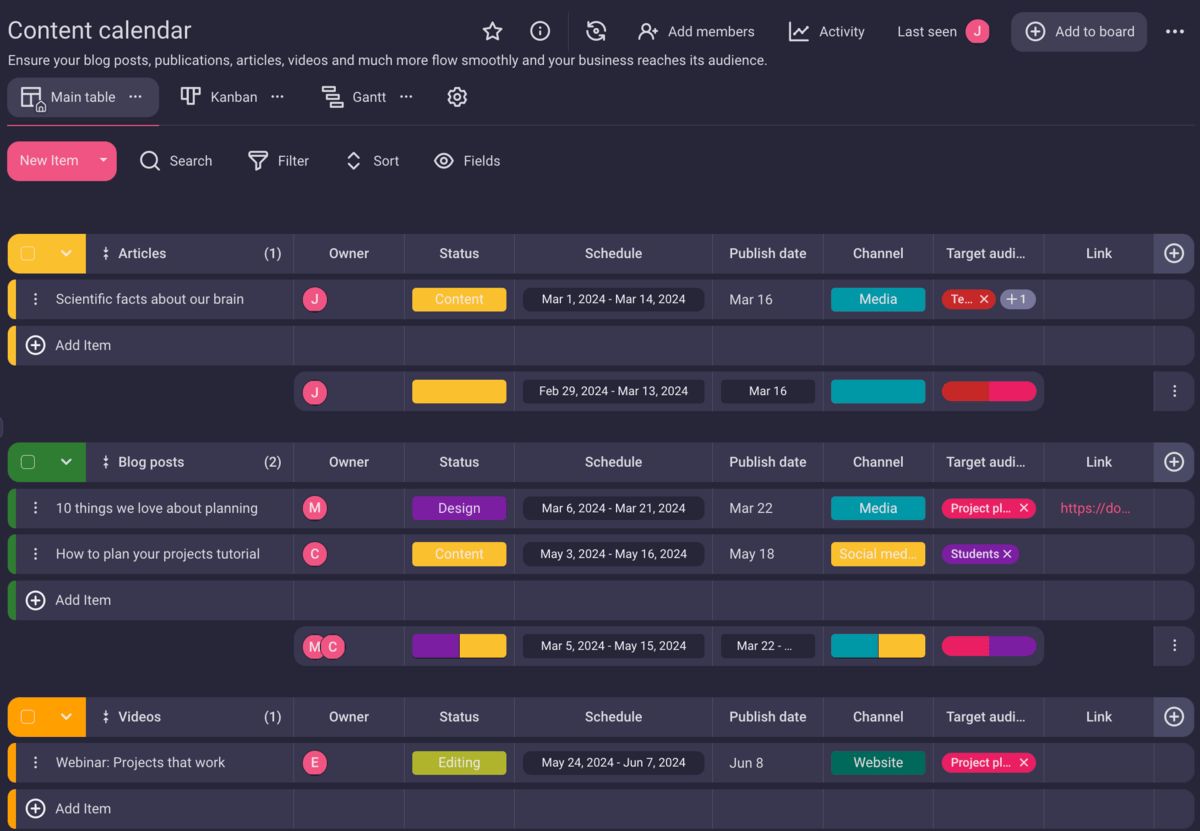Open the board Activity log

pyautogui.click(x=827, y=31)
